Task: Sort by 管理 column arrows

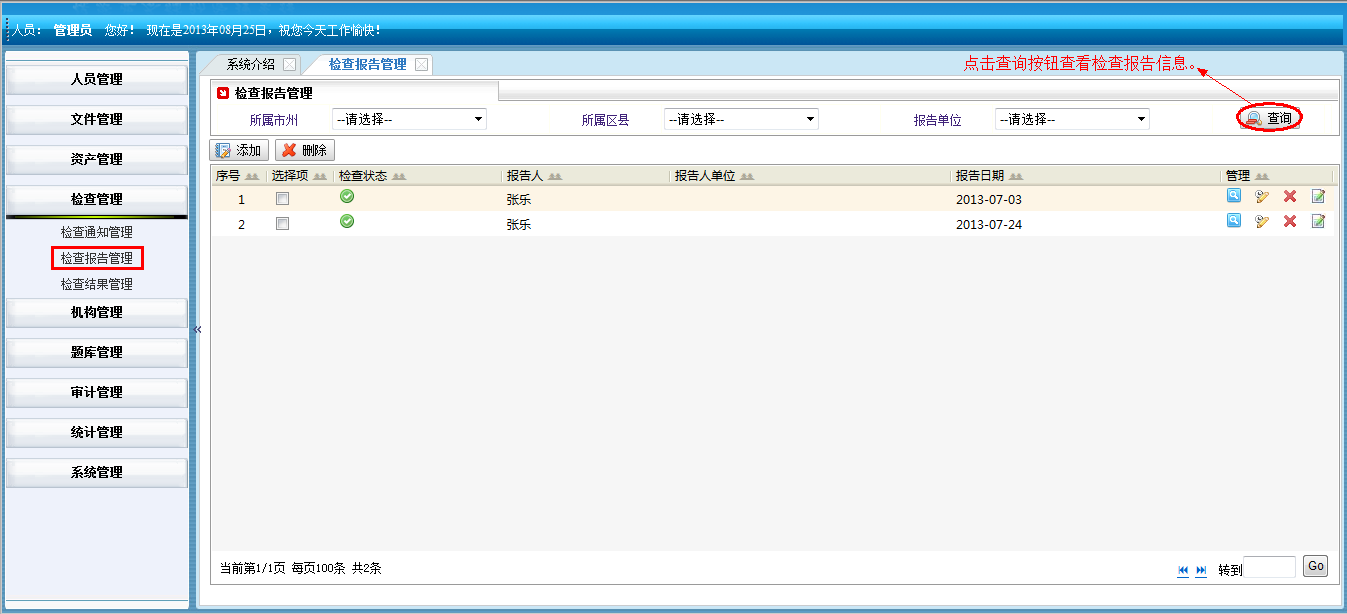Action: tap(1262, 176)
